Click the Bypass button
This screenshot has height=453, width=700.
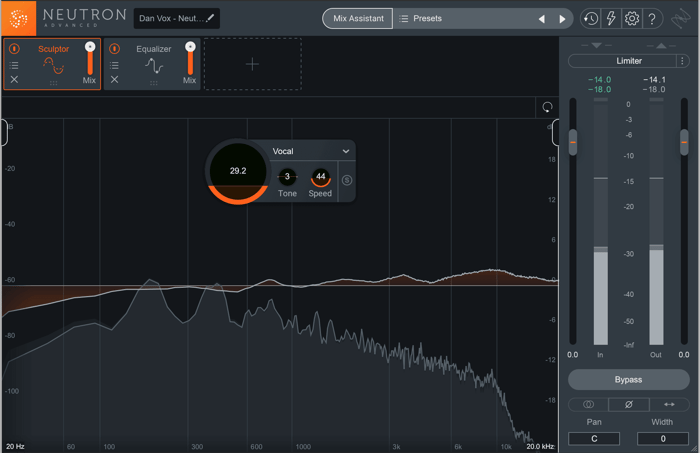(628, 380)
